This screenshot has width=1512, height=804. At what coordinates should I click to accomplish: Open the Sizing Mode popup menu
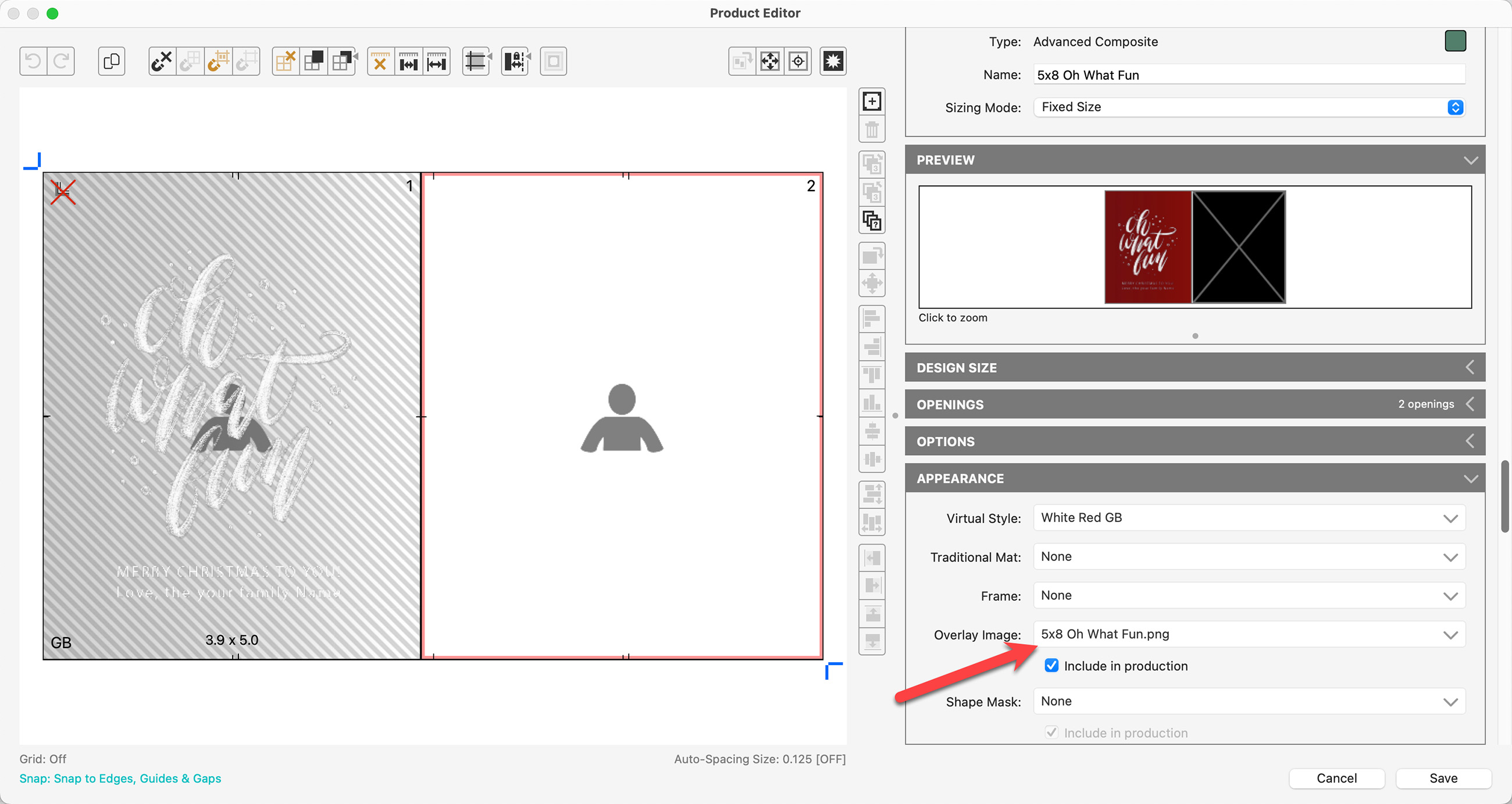[x=1249, y=107]
